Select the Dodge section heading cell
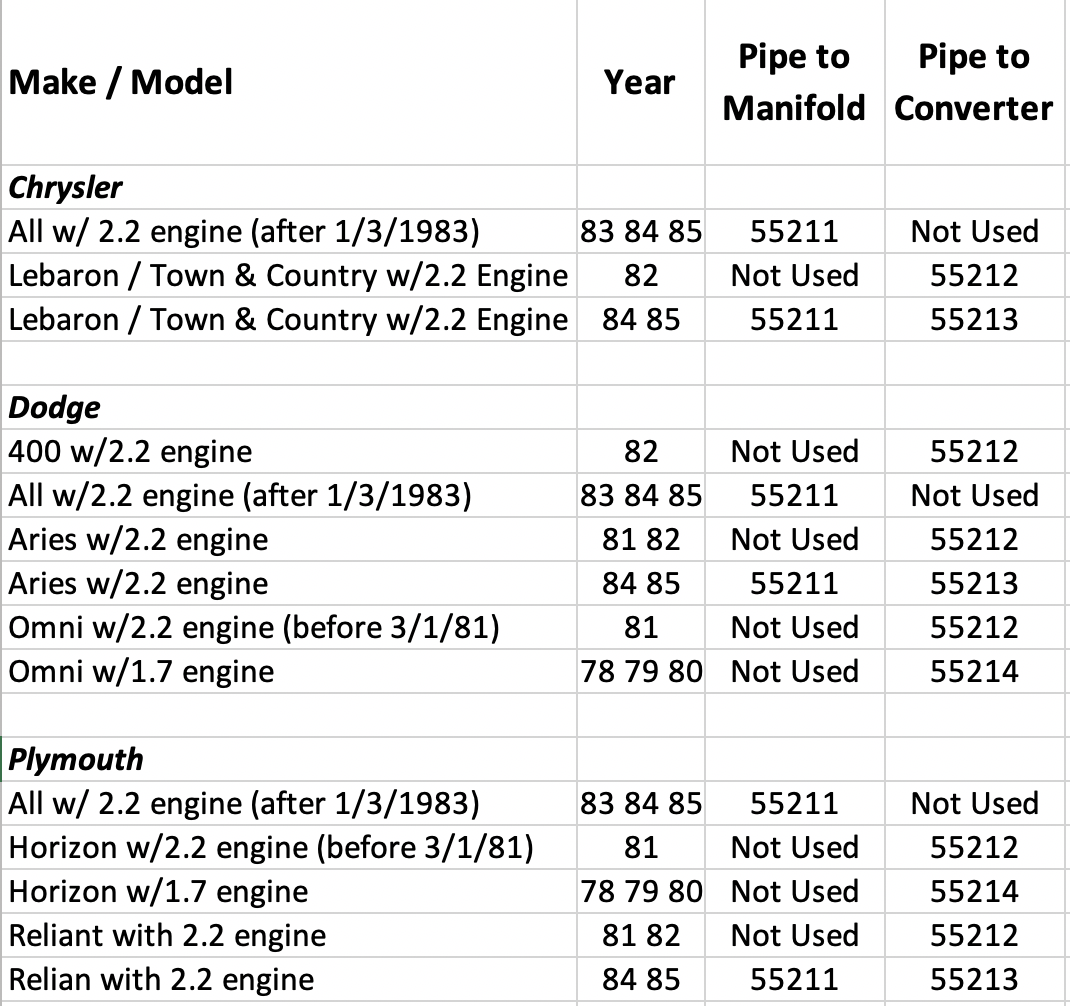Viewport: 1070px width, 1006px height. tap(55, 408)
